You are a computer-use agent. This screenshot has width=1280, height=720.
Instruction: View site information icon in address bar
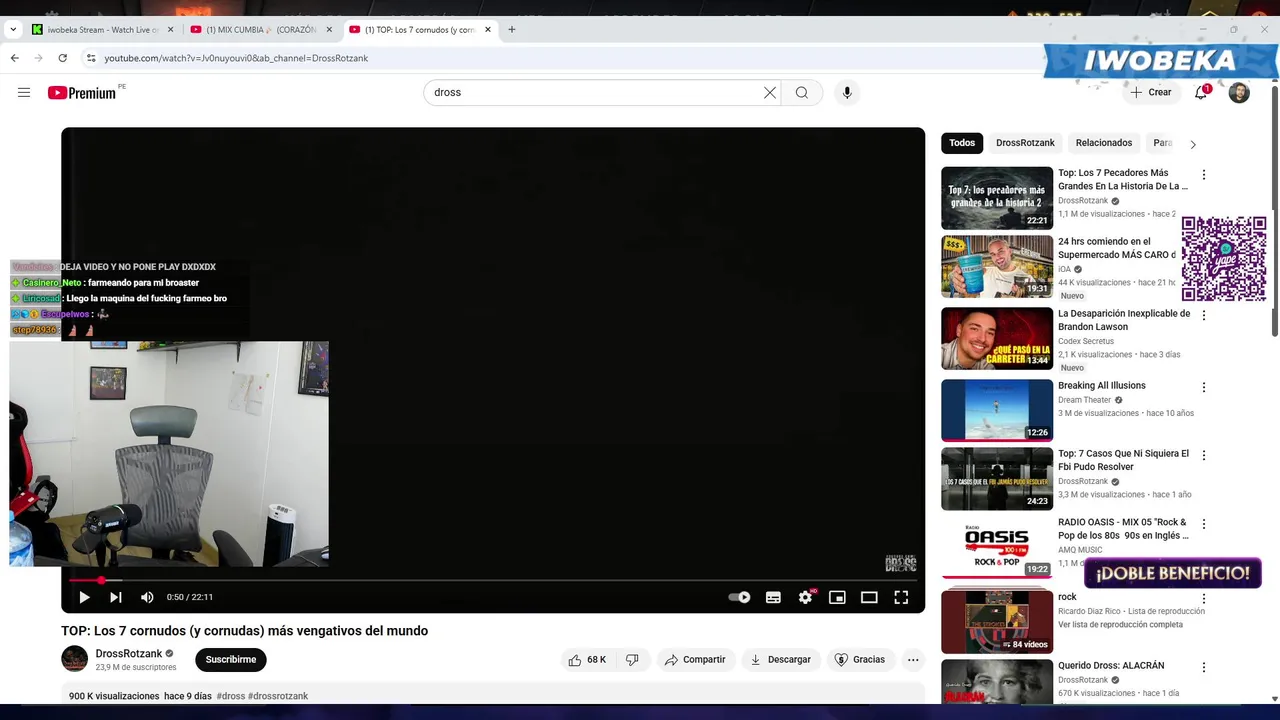90,58
